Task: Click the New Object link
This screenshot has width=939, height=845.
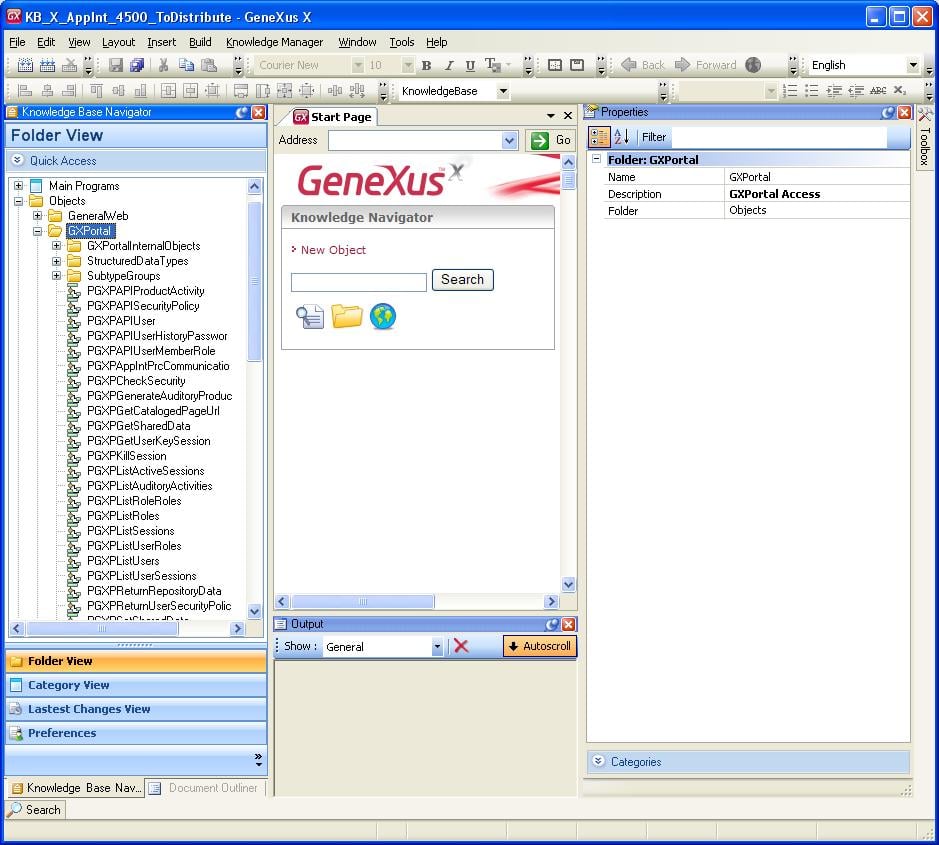Action: [333, 250]
